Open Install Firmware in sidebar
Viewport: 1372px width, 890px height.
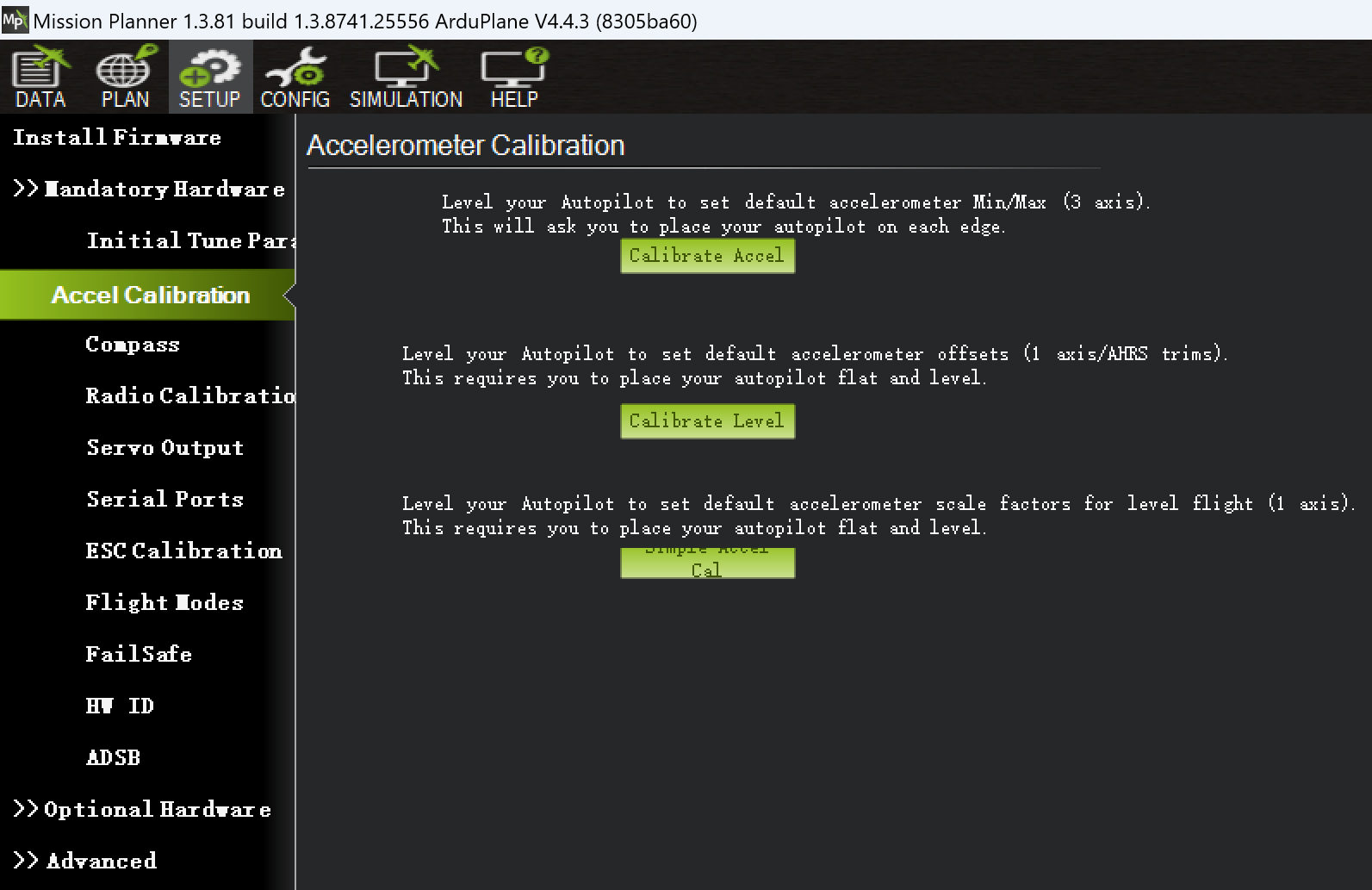pos(117,138)
